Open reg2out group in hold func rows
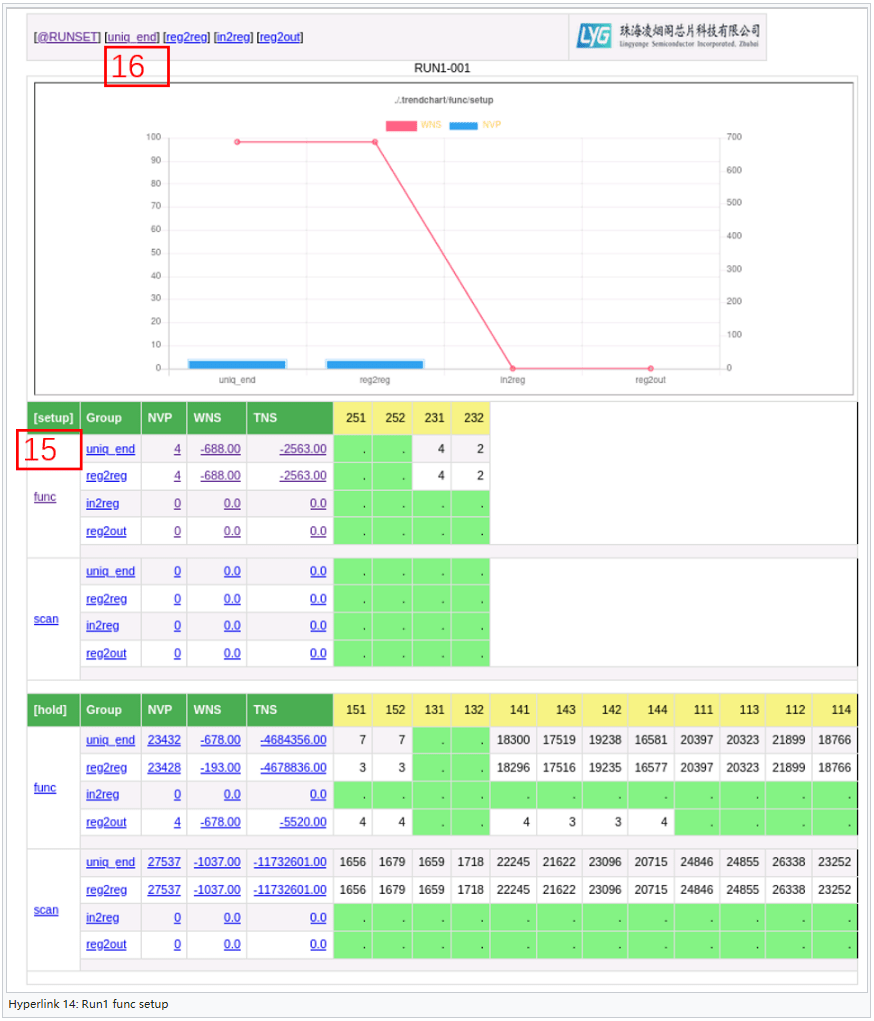 pos(106,822)
